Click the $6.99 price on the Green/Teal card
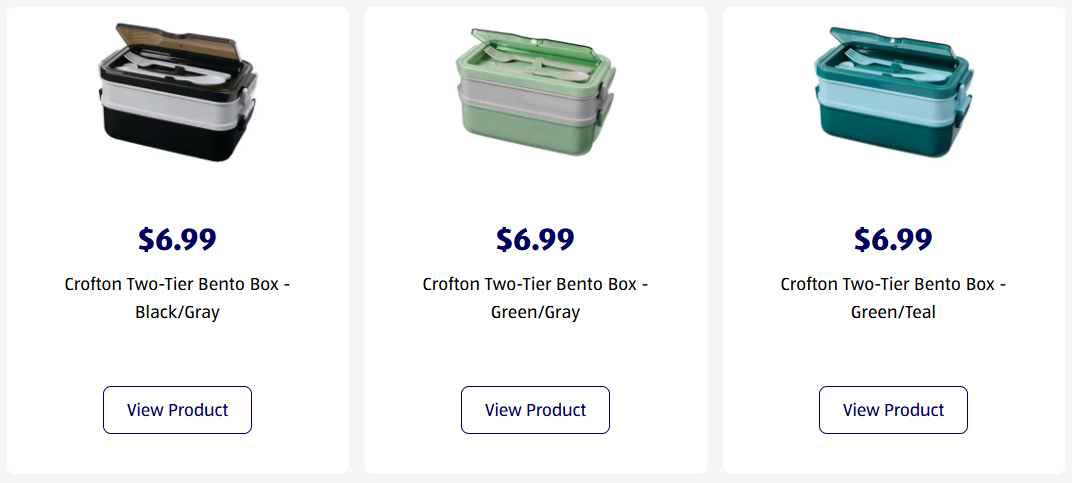This screenshot has height=483, width=1072. click(x=893, y=240)
